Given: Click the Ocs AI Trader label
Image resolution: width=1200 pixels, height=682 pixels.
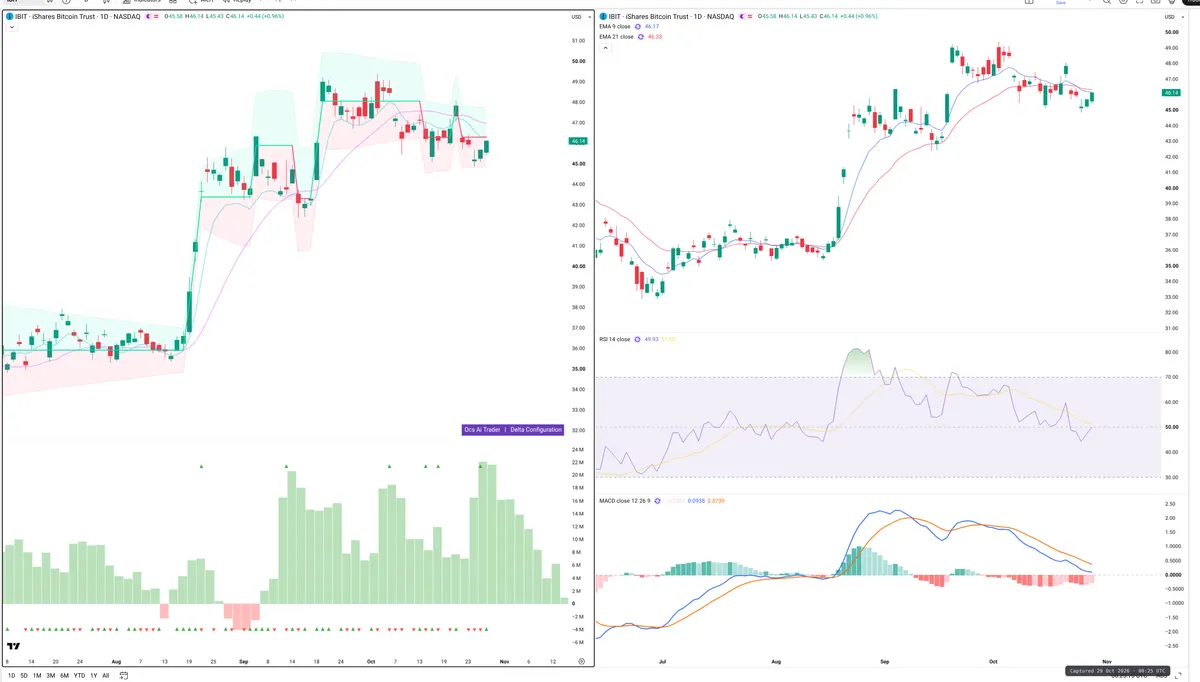Looking at the screenshot, I should click(482, 430).
